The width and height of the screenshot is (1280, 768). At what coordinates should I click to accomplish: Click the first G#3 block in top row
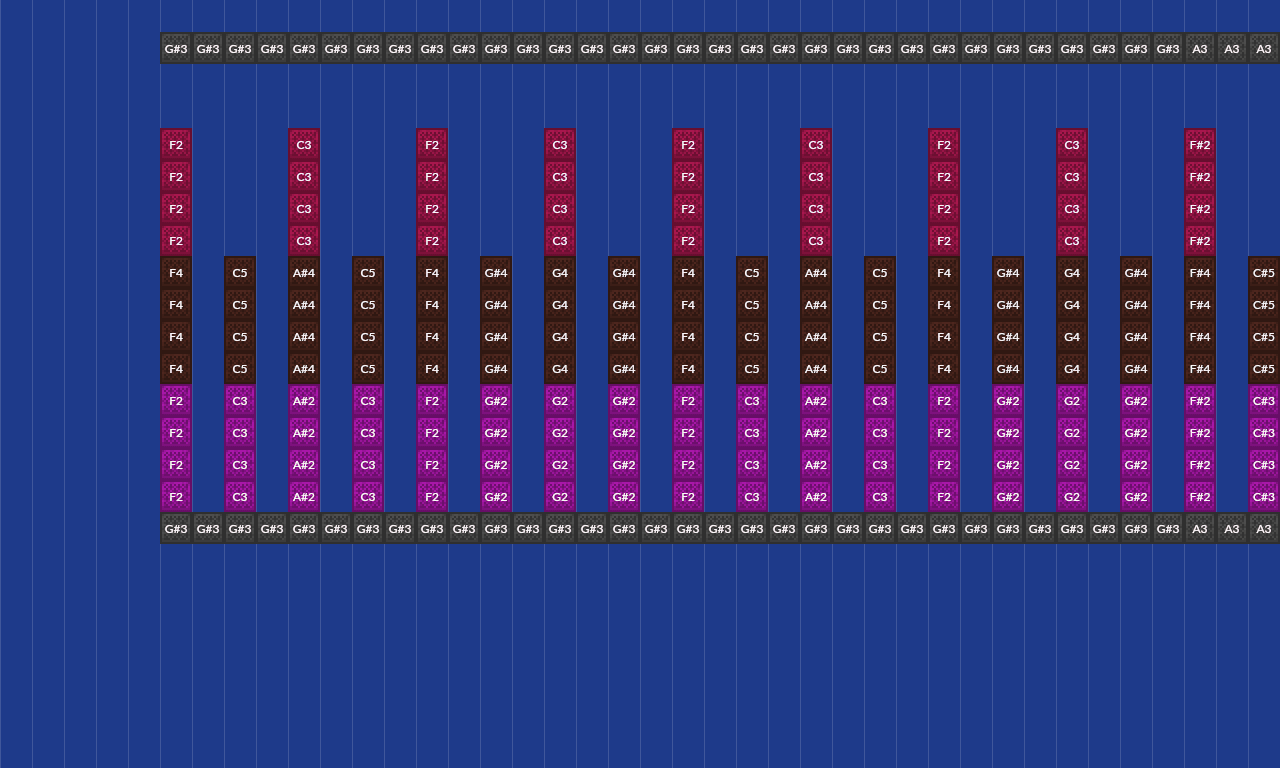(x=176, y=49)
